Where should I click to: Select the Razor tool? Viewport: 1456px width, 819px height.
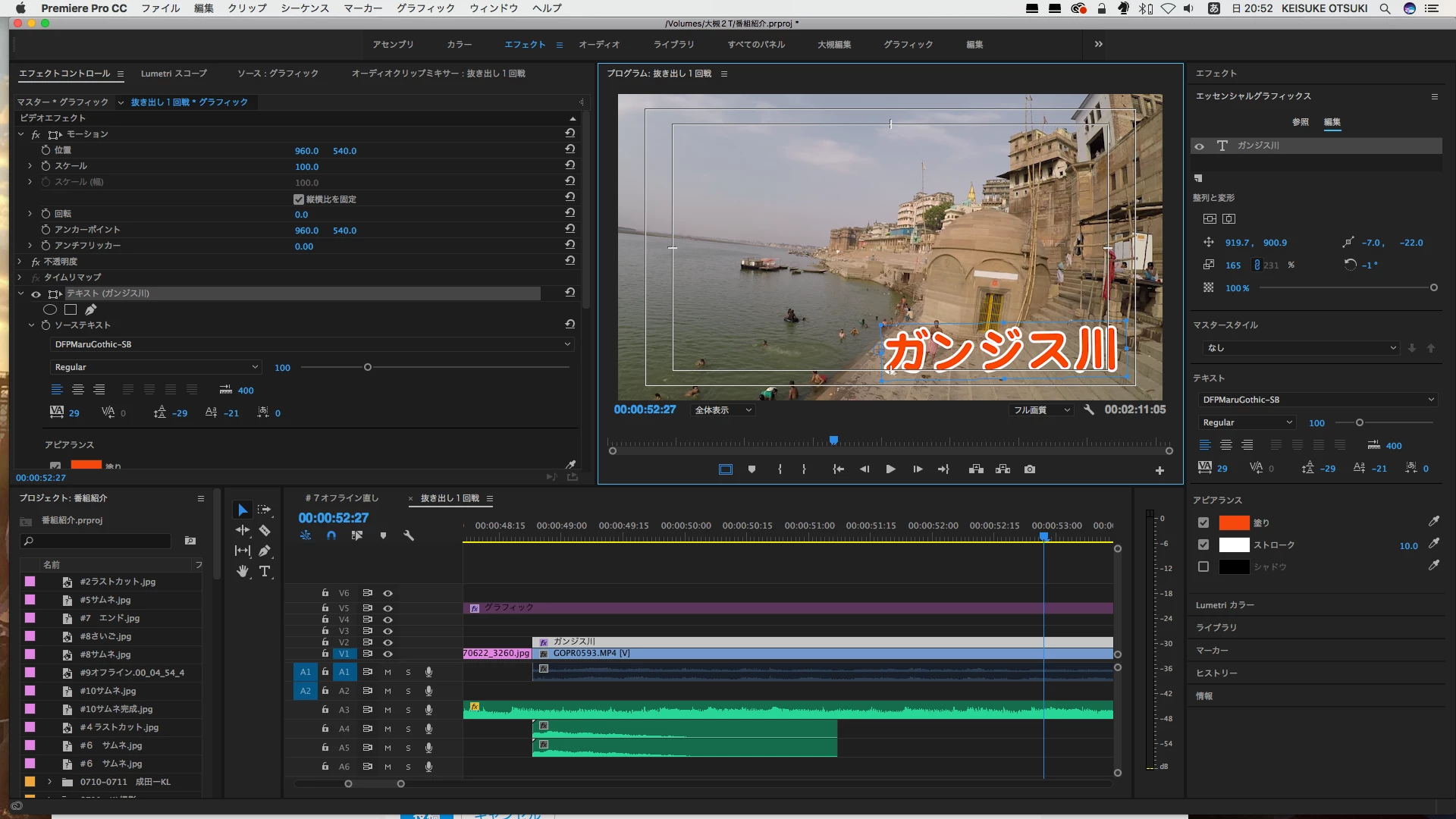265,530
